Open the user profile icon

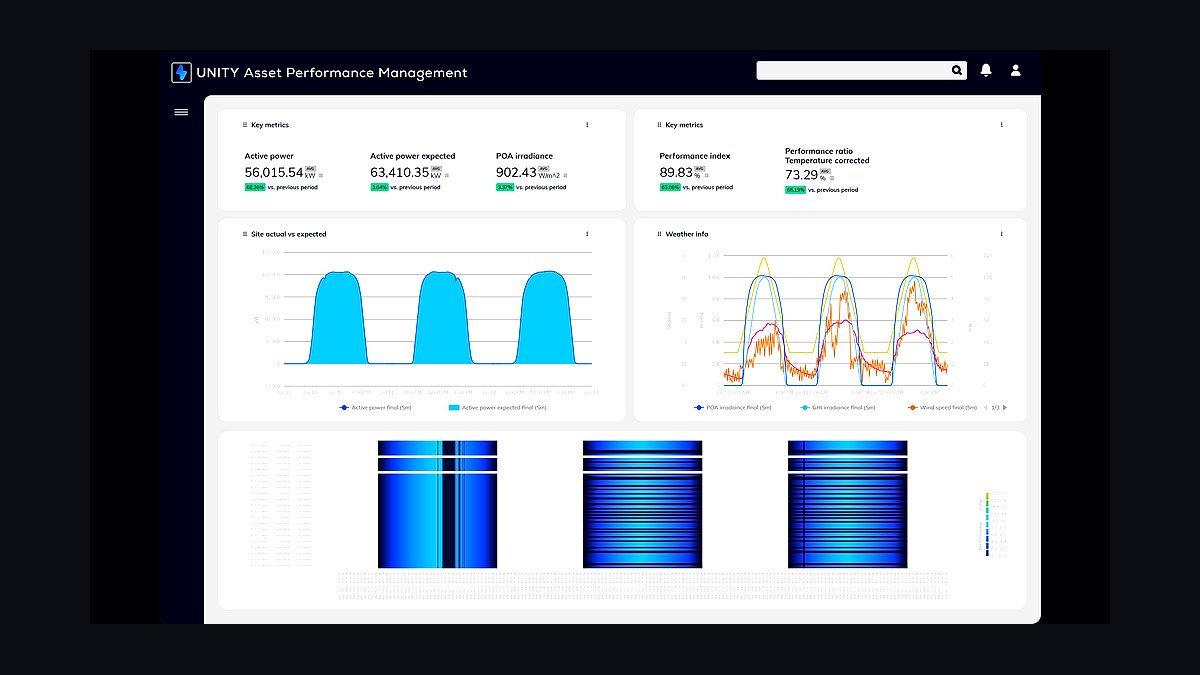coord(1016,70)
